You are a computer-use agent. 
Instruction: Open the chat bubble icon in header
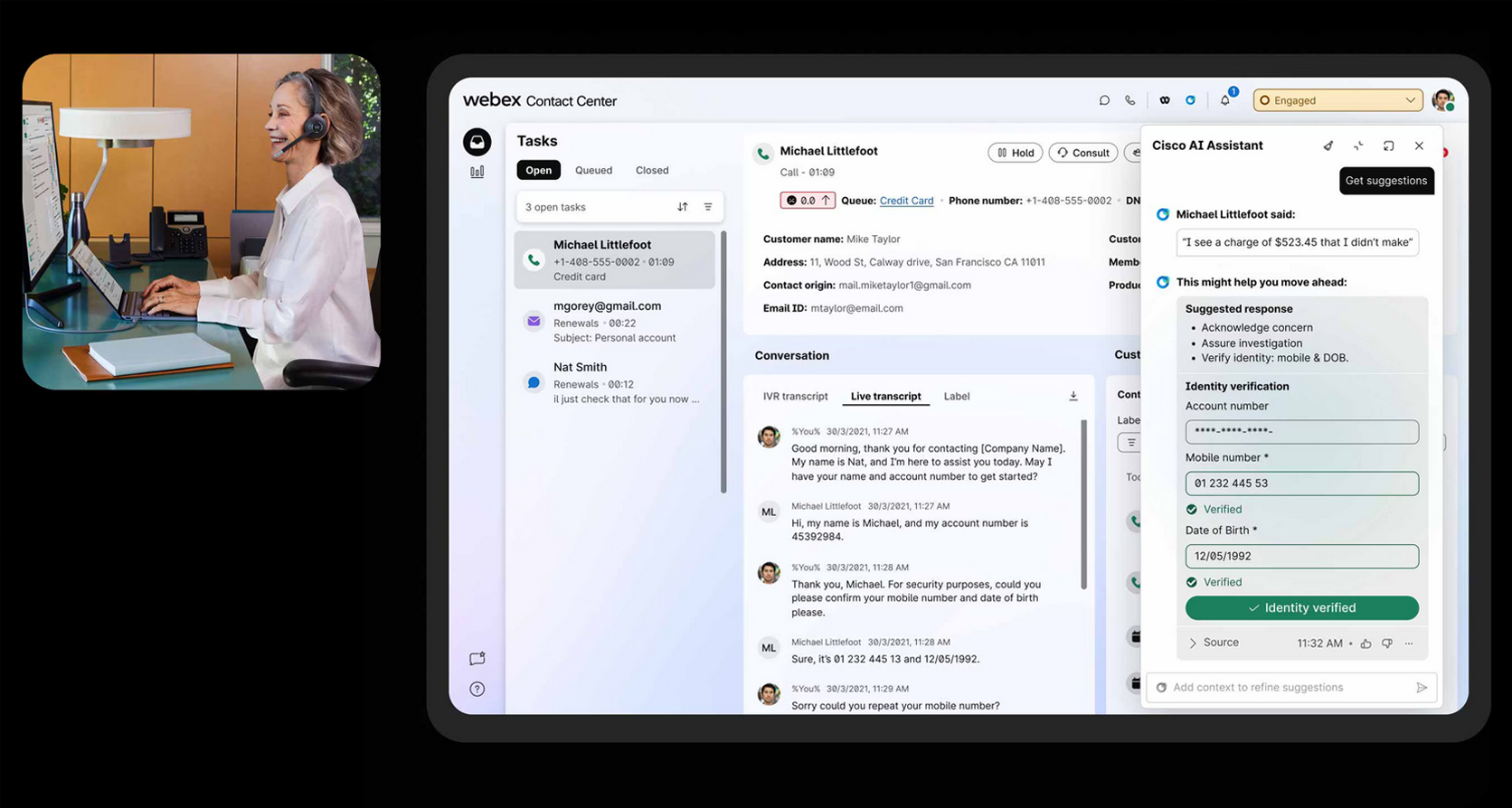(x=1104, y=100)
